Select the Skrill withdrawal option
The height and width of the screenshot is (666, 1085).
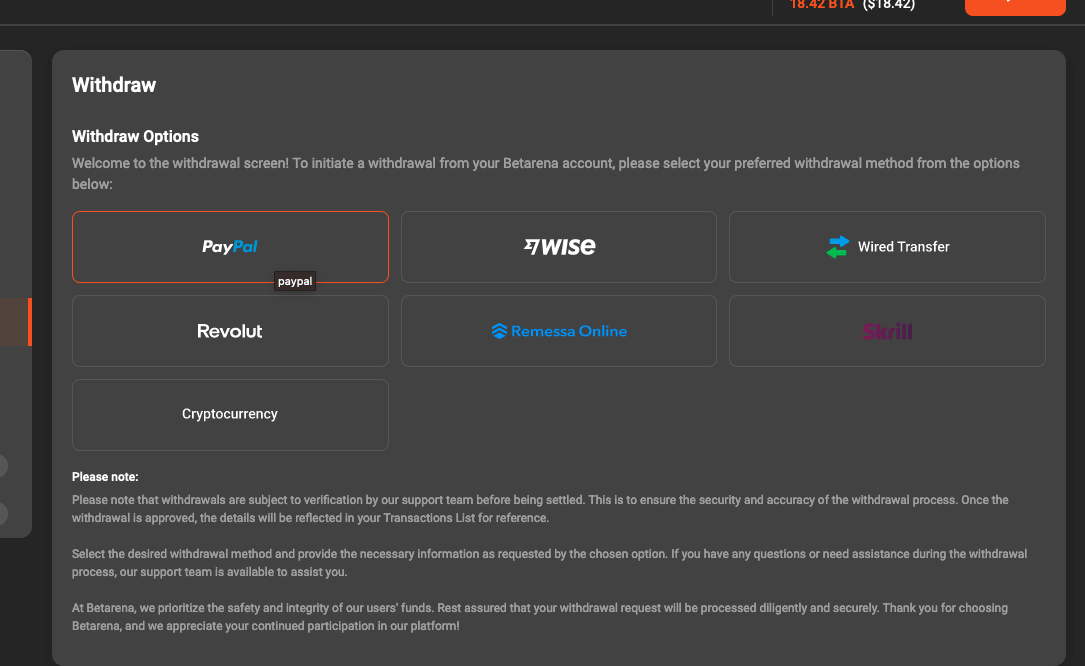coord(886,331)
